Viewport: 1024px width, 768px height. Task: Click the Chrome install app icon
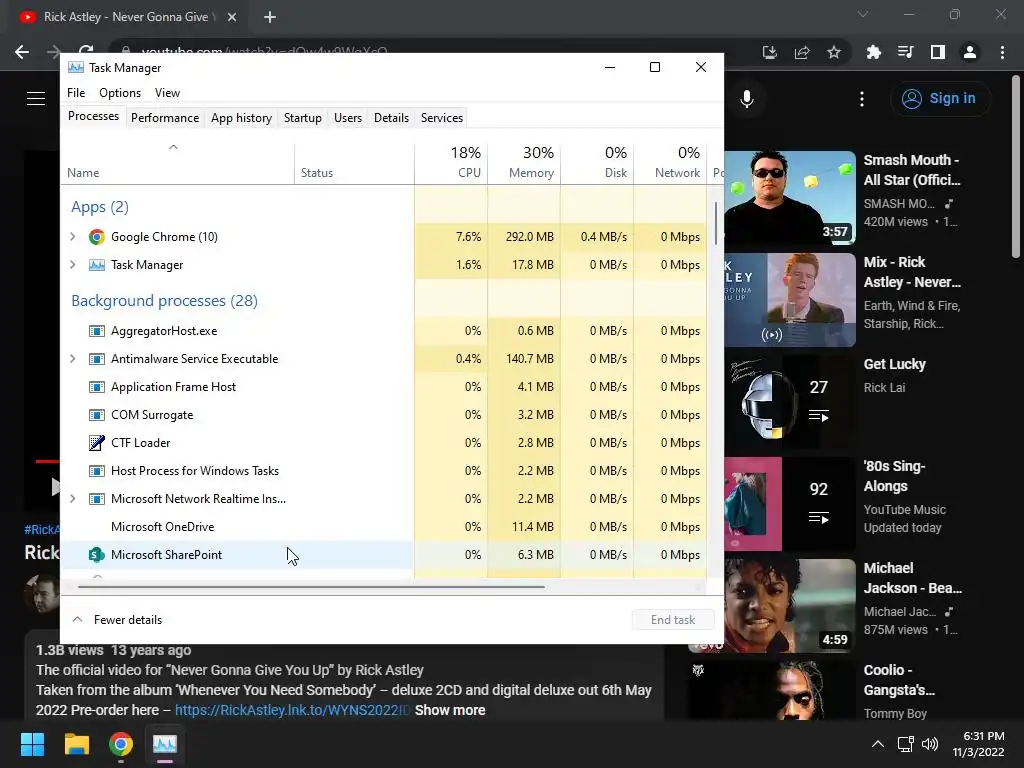(x=770, y=52)
